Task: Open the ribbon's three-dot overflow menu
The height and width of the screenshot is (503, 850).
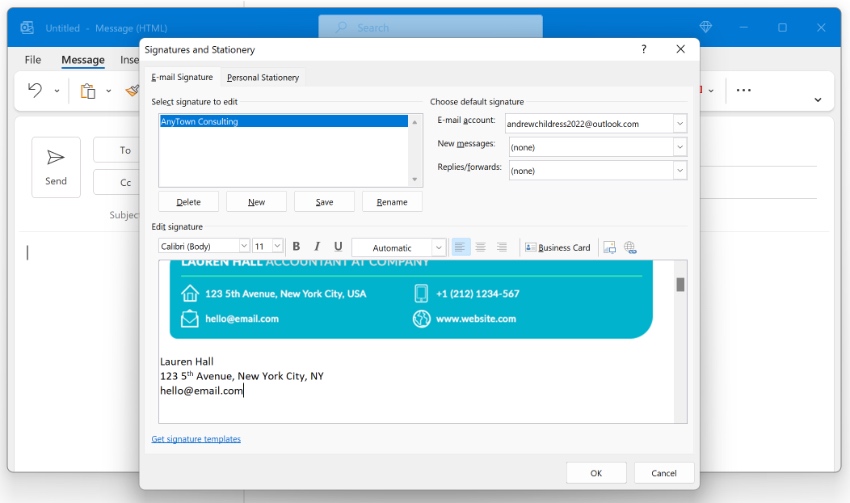Action: (x=743, y=90)
